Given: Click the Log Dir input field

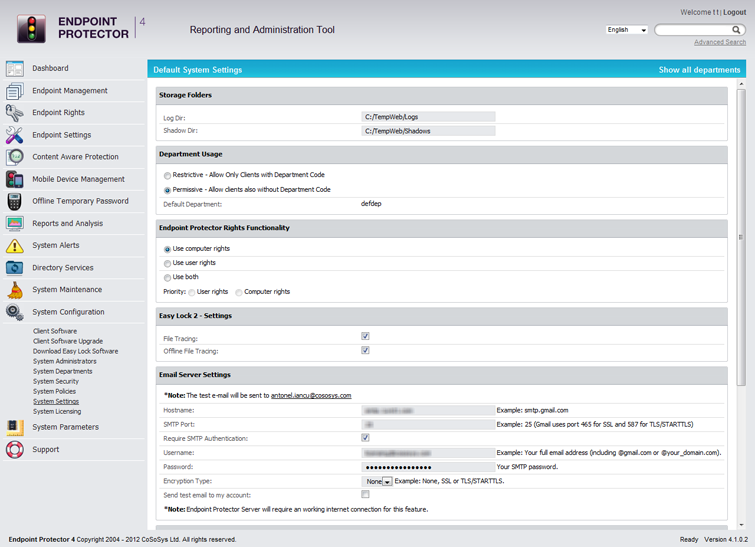Looking at the screenshot, I should (428, 117).
